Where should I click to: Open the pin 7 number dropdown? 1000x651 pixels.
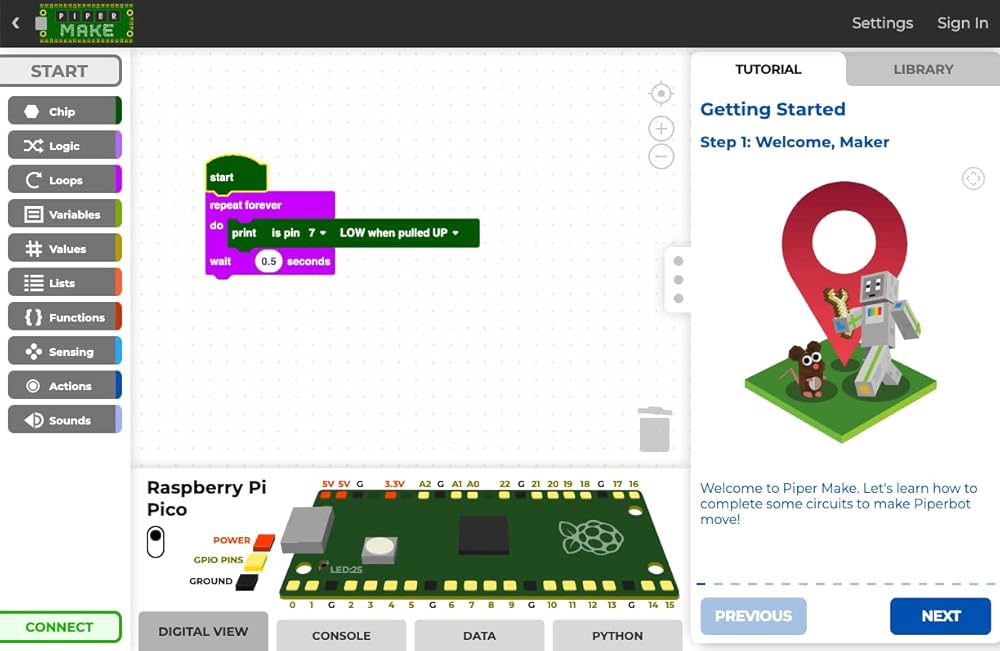tap(318, 233)
